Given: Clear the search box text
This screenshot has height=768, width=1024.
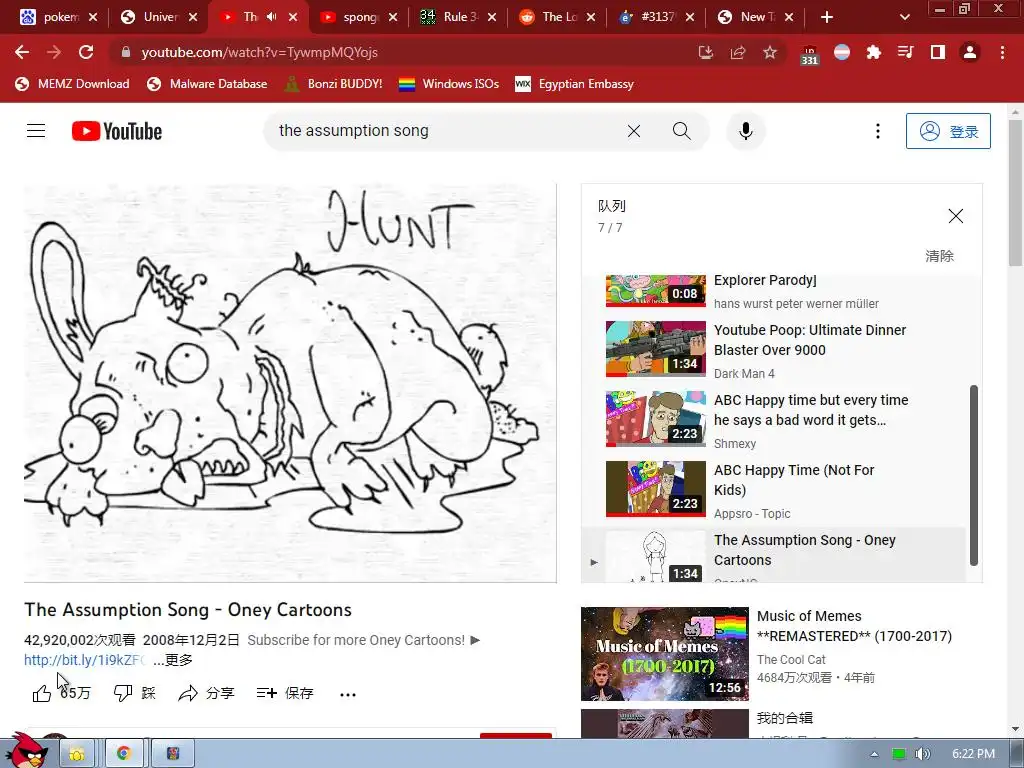Looking at the screenshot, I should (x=633, y=131).
